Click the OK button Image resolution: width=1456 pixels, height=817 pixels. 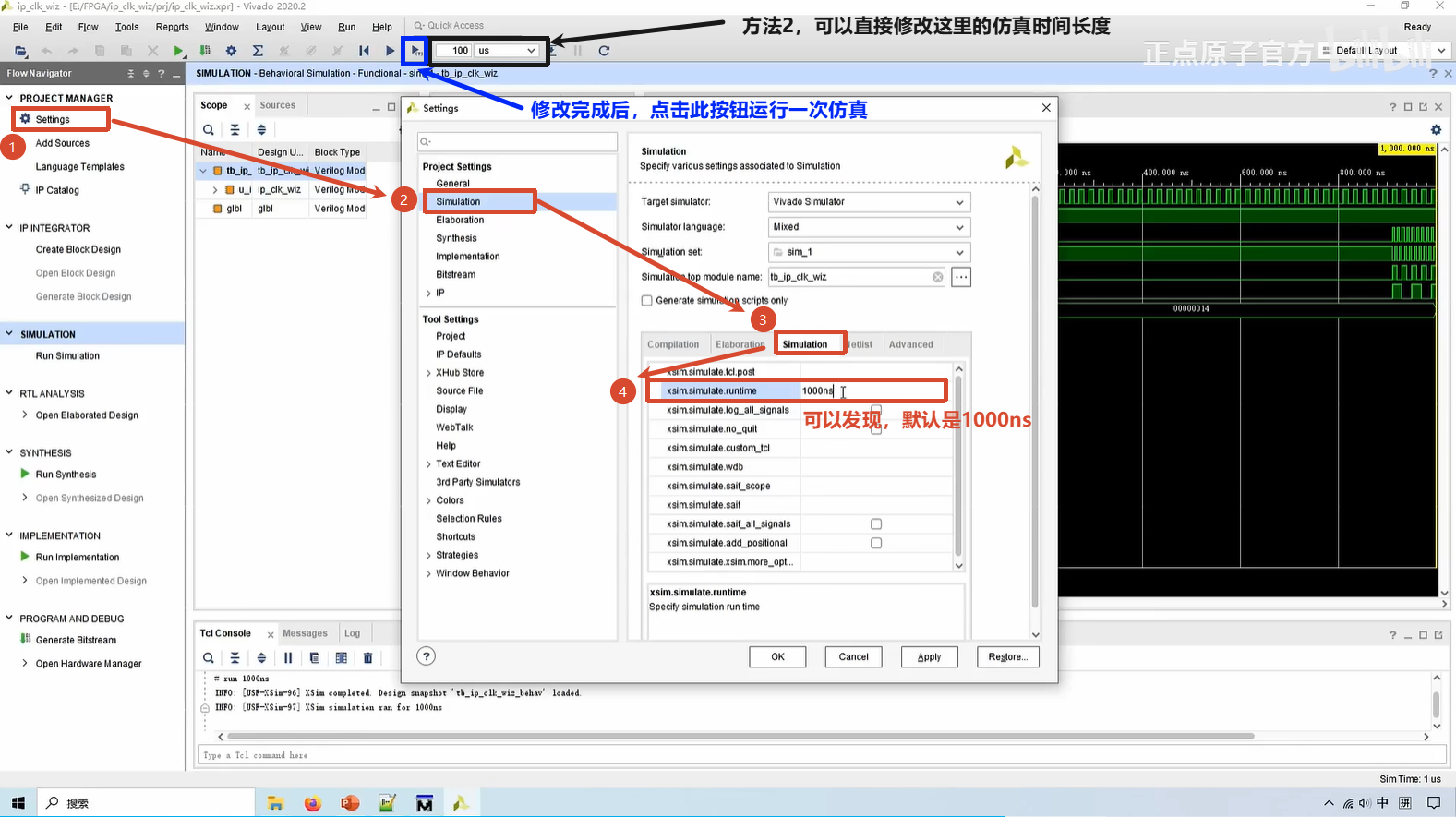(x=777, y=657)
